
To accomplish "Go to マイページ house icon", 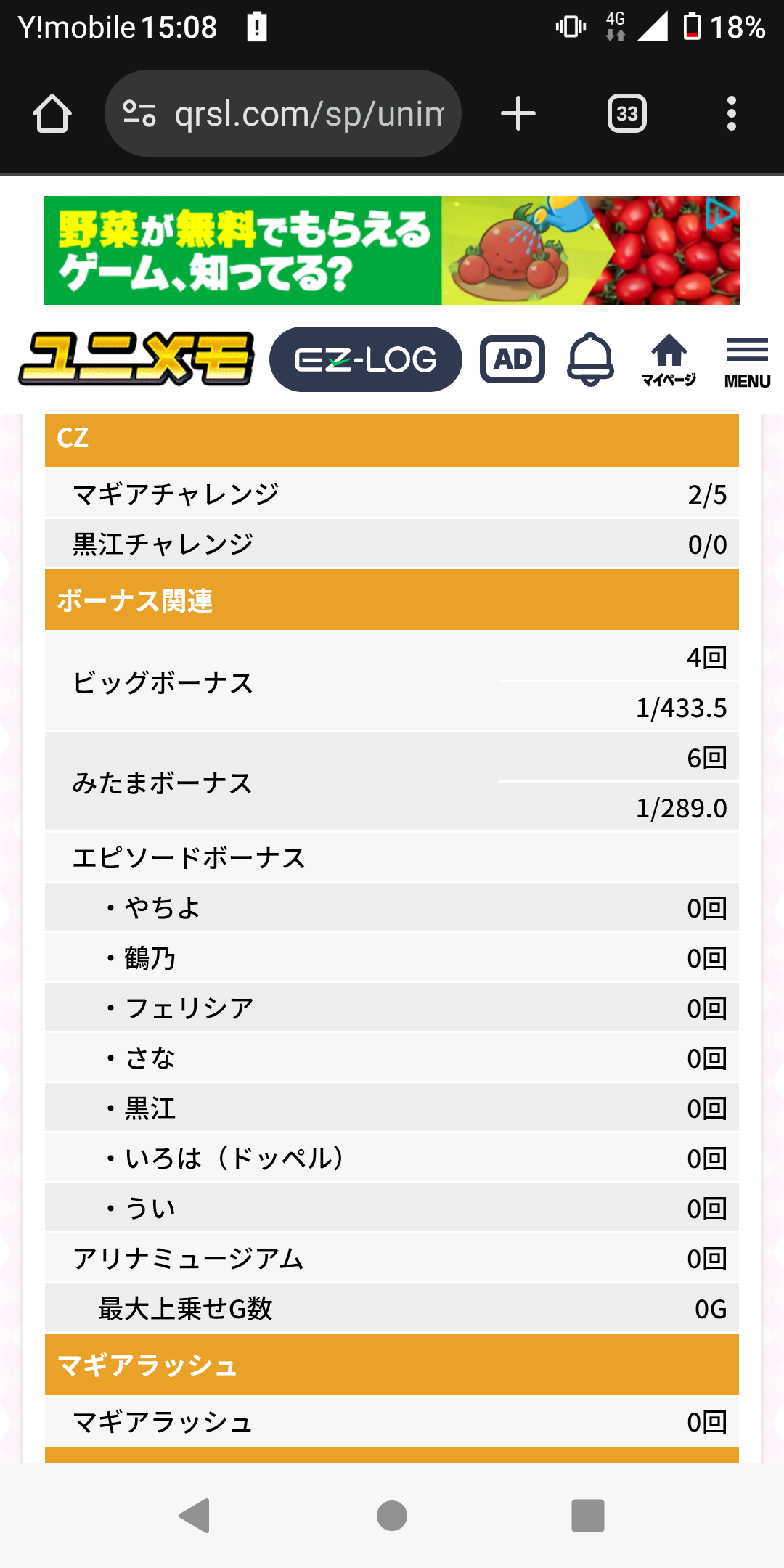I will pyautogui.click(x=669, y=359).
